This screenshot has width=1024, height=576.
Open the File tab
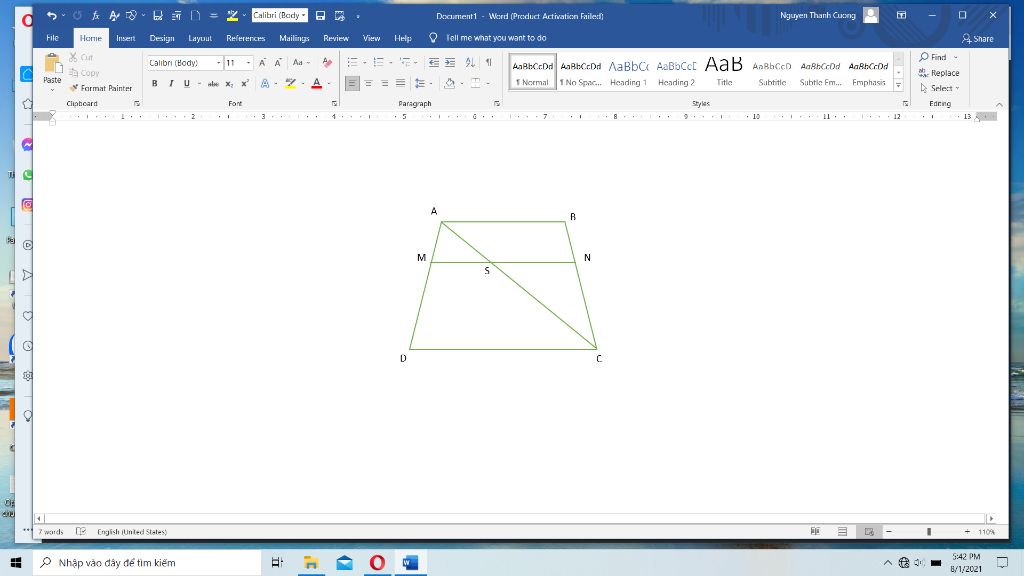point(52,38)
